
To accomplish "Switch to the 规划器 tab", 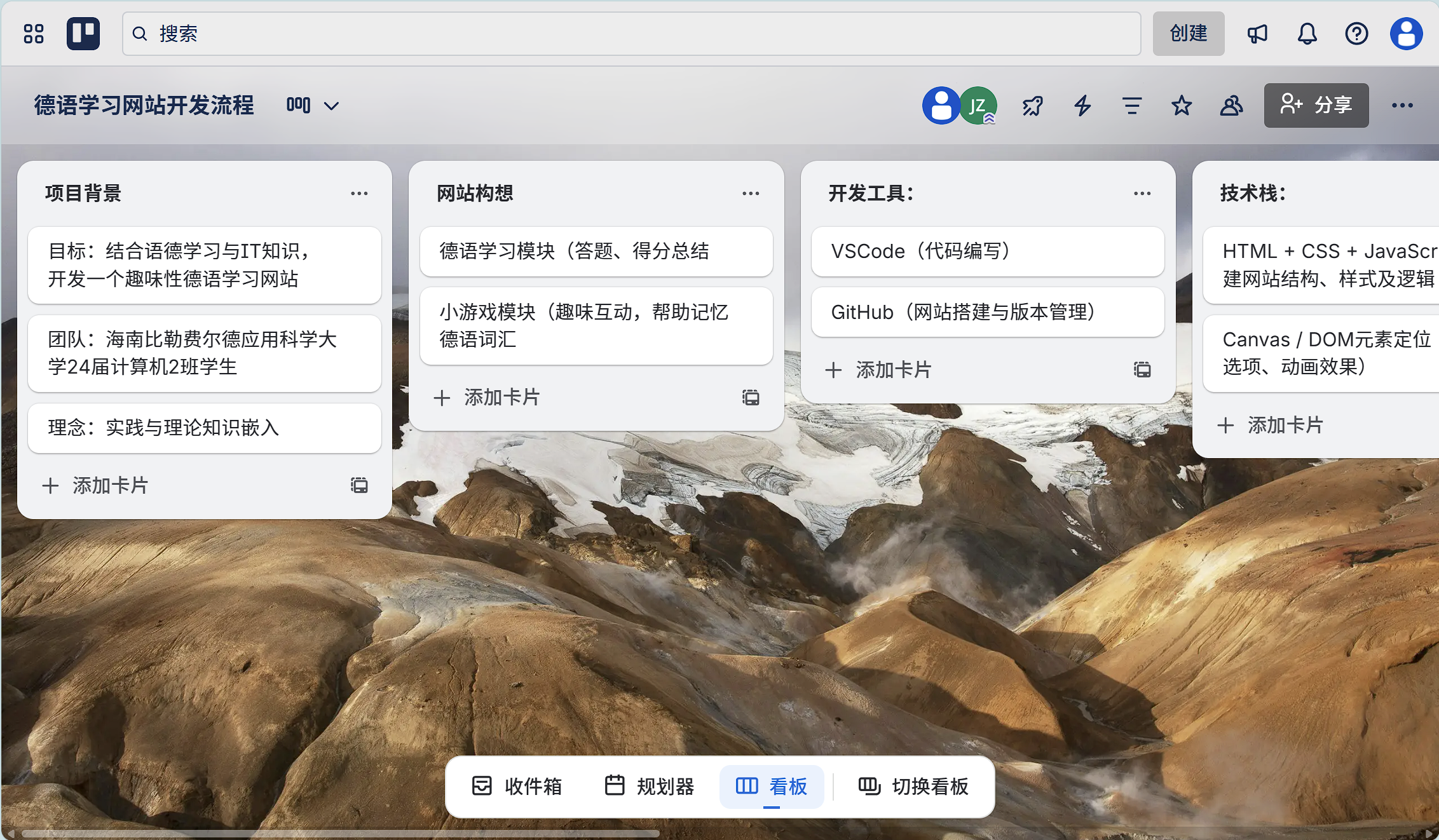I will 650,787.
